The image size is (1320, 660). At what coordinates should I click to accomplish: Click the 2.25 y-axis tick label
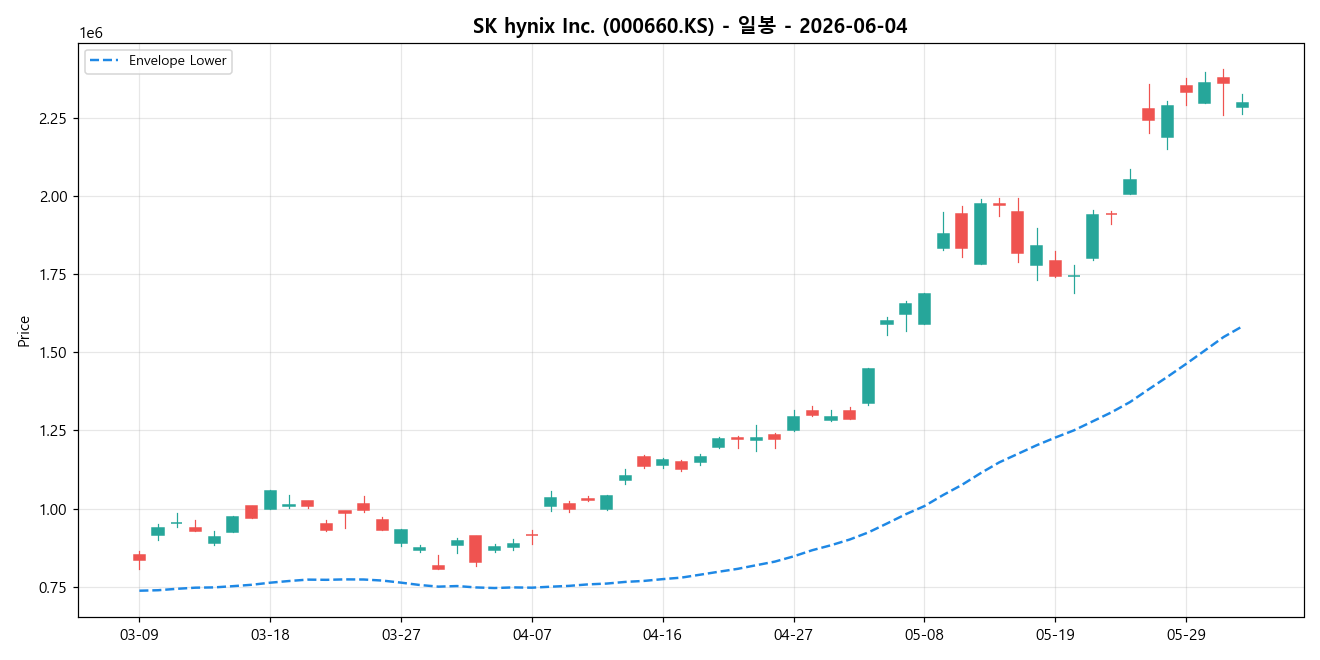tap(53, 118)
